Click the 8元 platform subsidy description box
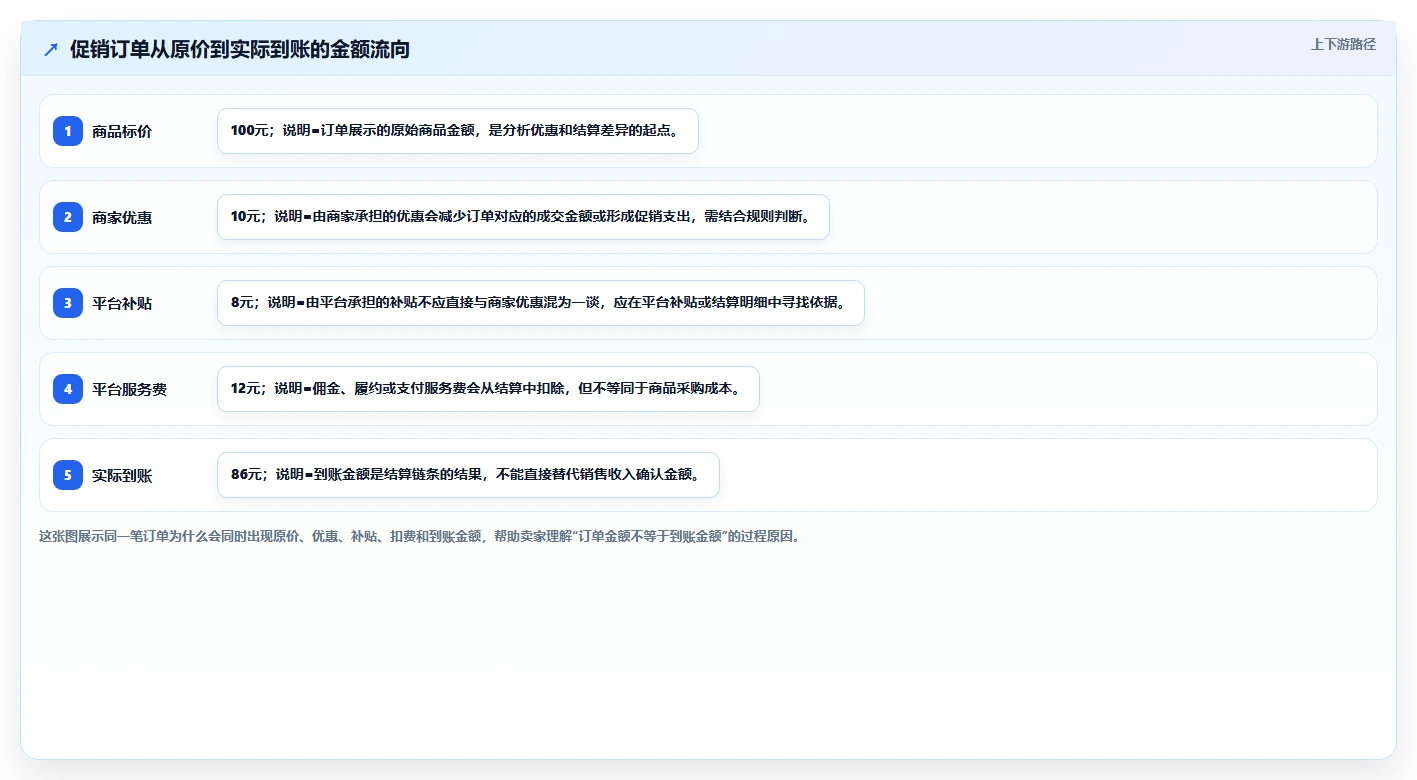Viewport: 1417px width, 780px height. click(541, 303)
